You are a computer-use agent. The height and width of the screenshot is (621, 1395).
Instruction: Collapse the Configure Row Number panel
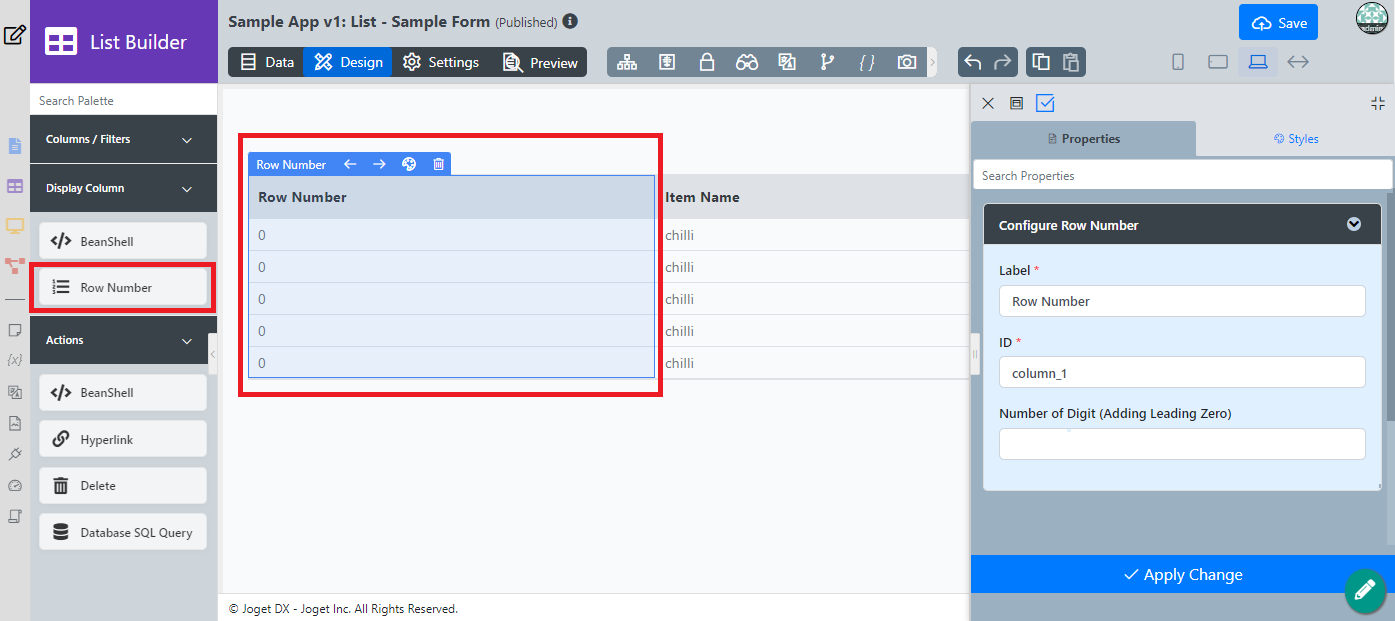click(1353, 224)
